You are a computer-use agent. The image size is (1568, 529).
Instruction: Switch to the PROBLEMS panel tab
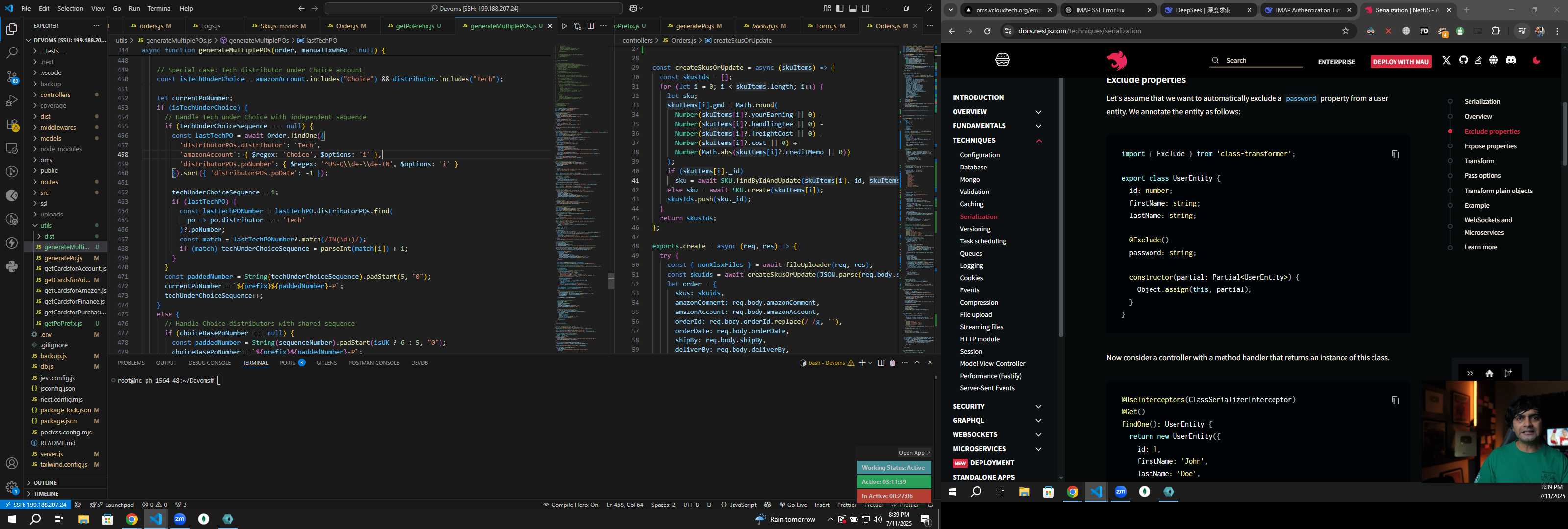[x=131, y=363]
